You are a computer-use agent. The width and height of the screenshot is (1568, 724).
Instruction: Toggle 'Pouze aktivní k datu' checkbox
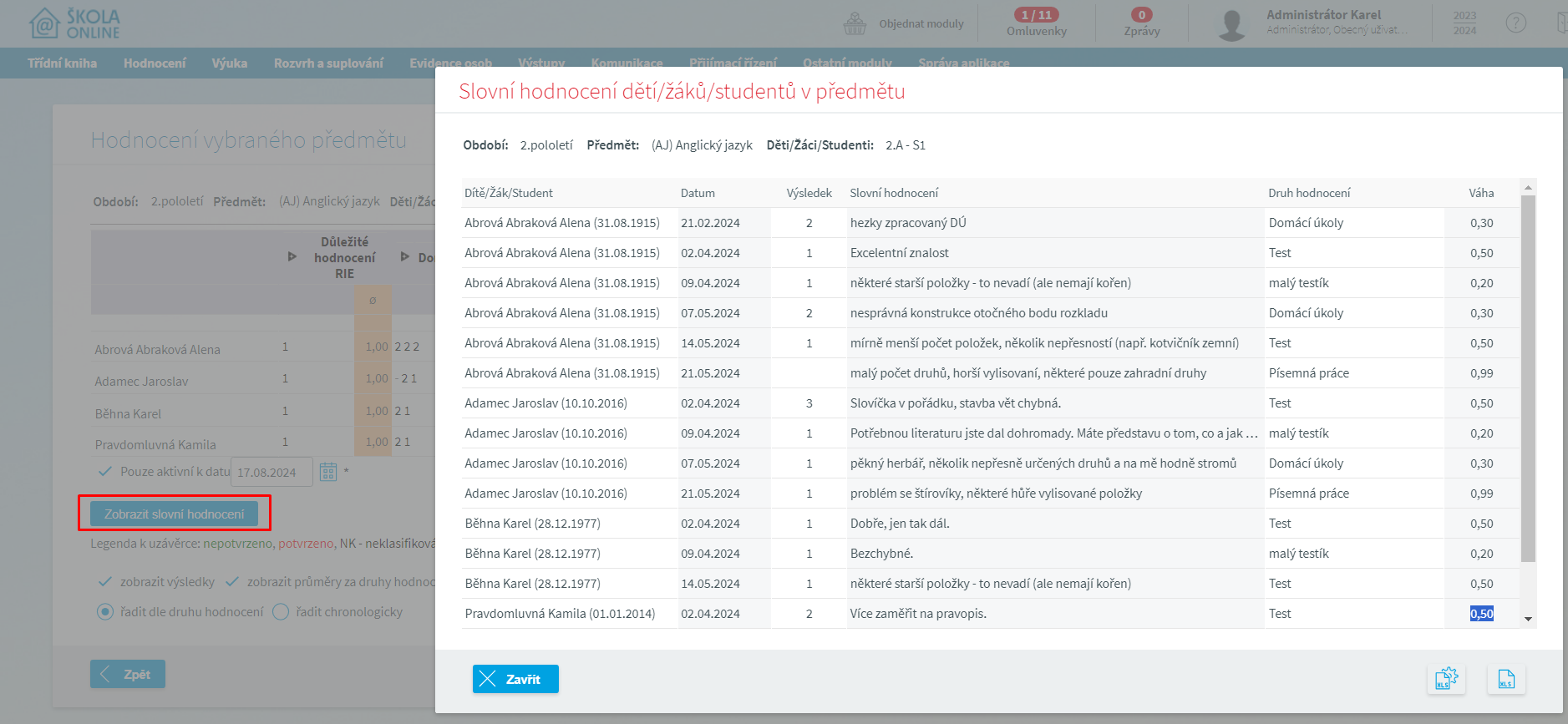point(105,472)
